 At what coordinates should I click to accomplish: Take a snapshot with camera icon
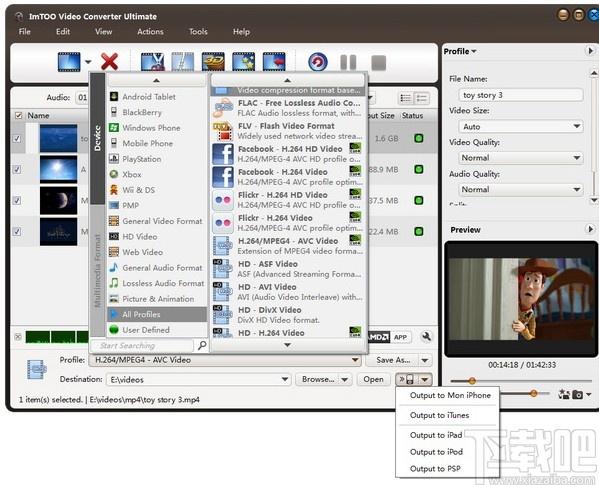pos(577,394)
